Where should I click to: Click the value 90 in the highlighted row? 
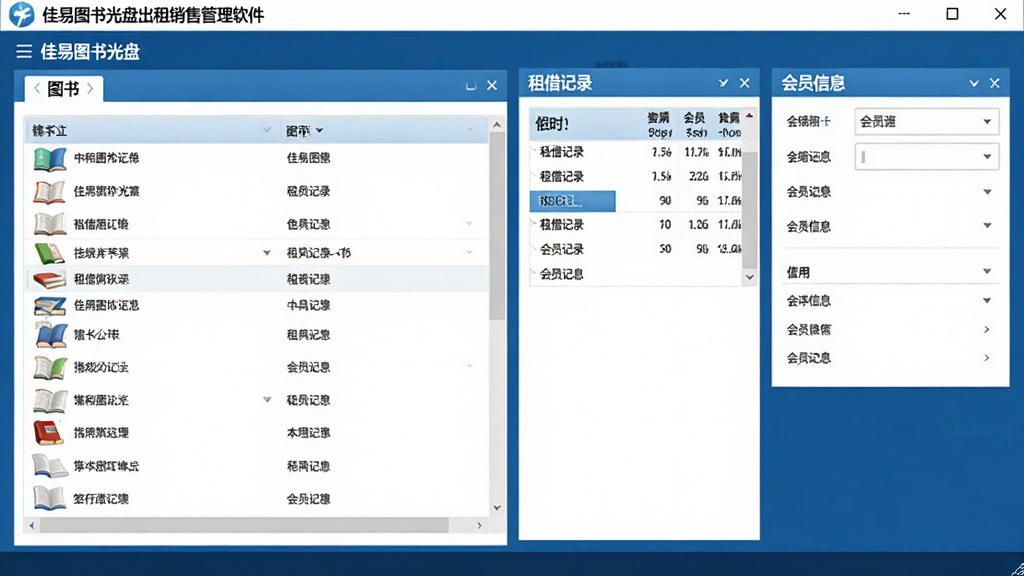tap(665, 200)
